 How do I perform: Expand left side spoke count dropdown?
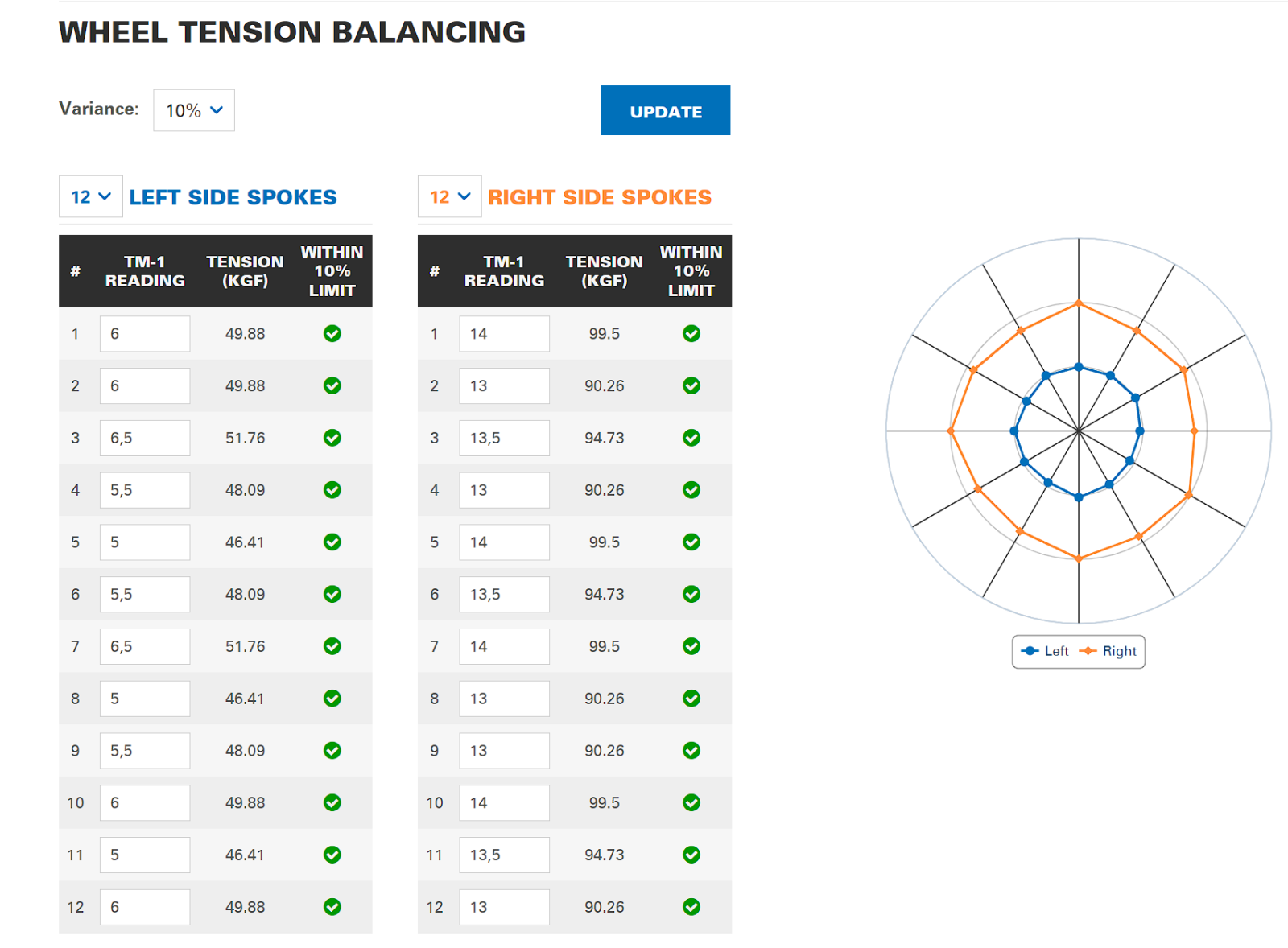point(91,197)
